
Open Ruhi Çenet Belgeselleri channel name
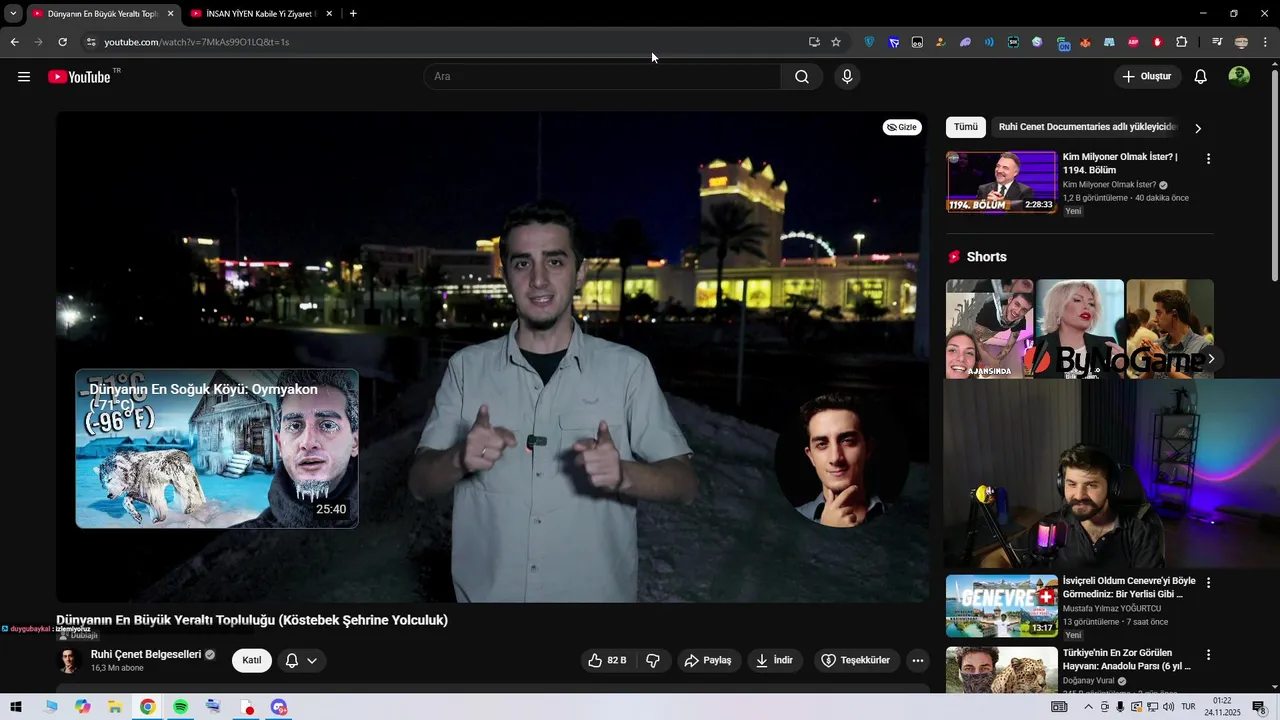[x=146, y=654]
